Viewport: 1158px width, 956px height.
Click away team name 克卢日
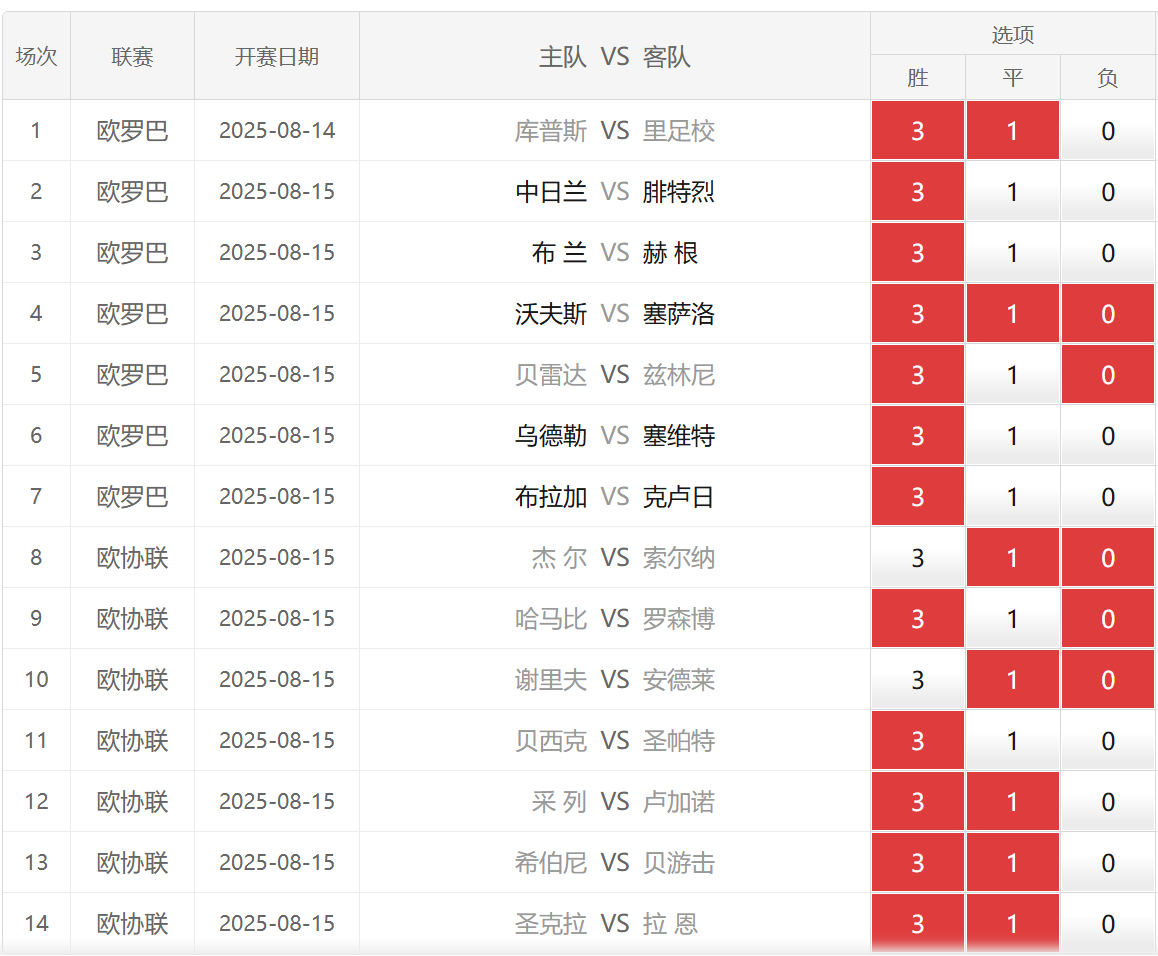coord(679,496)
